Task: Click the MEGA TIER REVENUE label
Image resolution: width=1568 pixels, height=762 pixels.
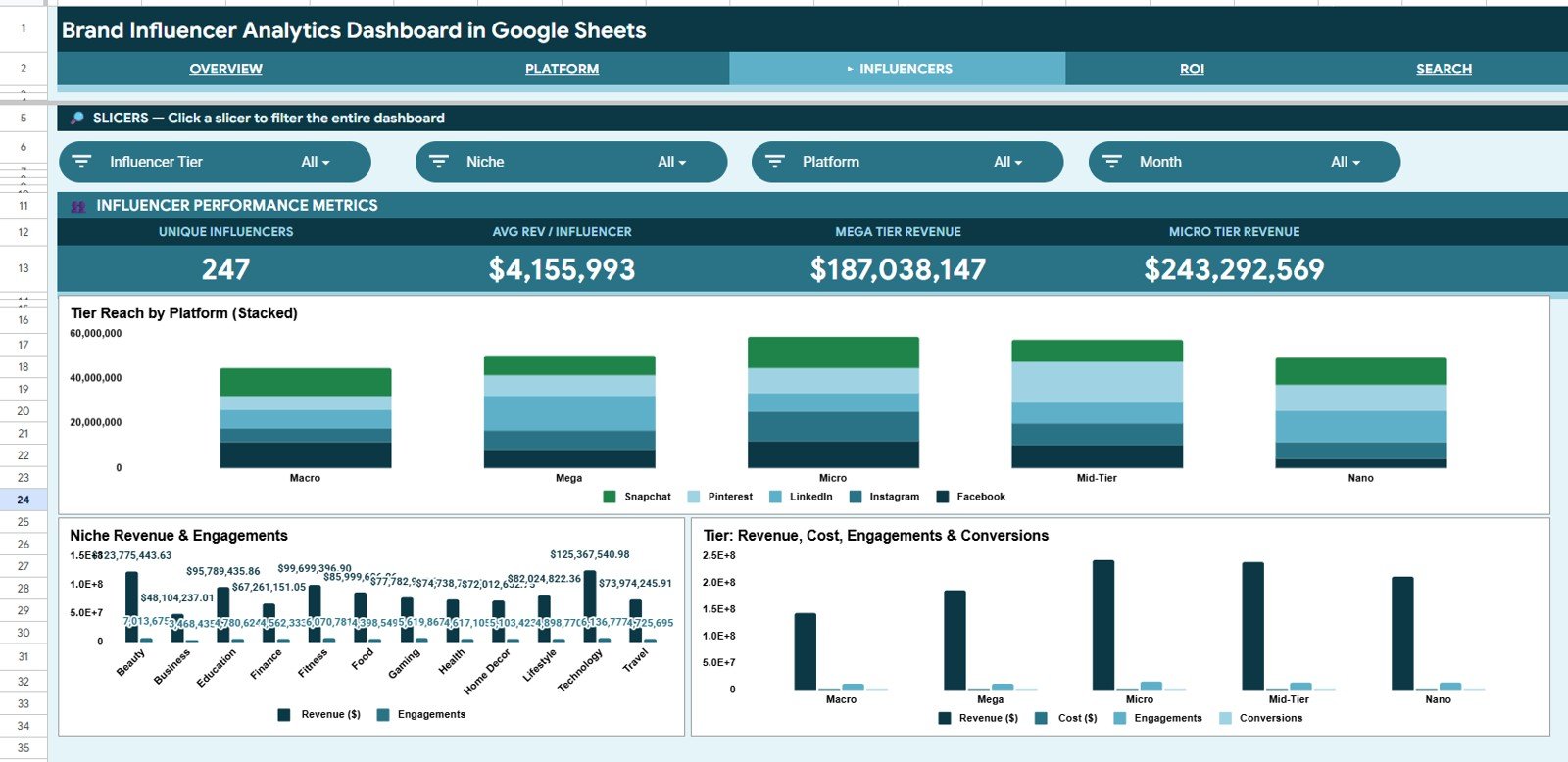Action: 898,232
